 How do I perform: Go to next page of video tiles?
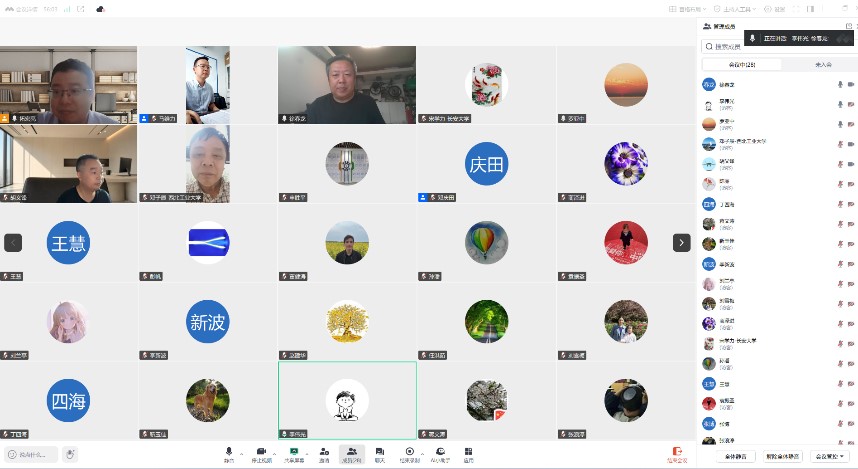[x=681, y=242]
